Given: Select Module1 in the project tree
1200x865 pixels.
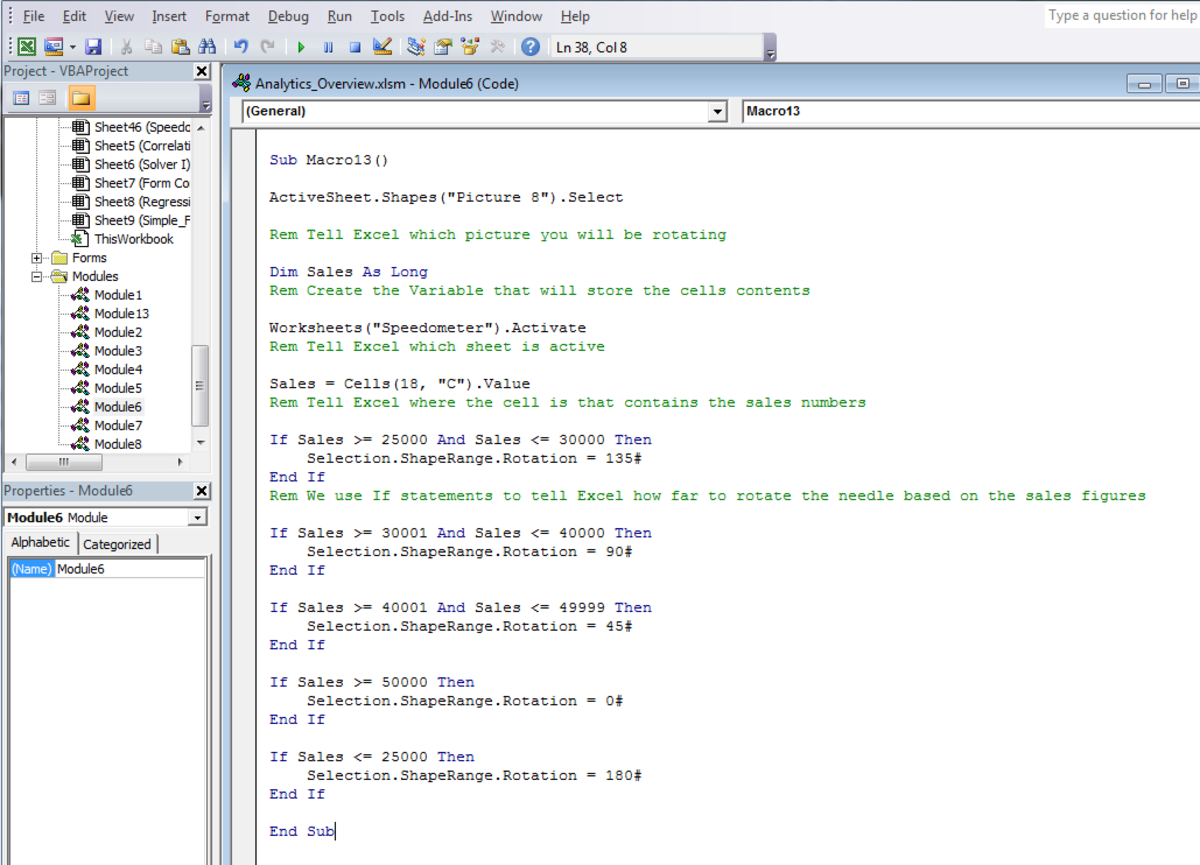Looking at the screenshot, I should 118,295.
